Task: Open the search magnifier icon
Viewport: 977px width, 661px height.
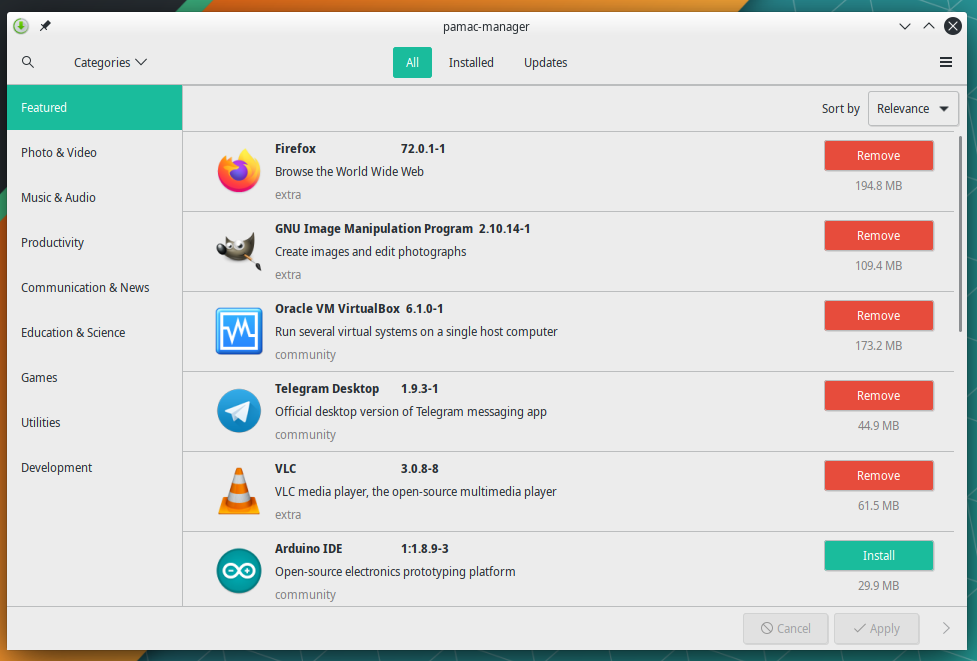Action: 28,61
